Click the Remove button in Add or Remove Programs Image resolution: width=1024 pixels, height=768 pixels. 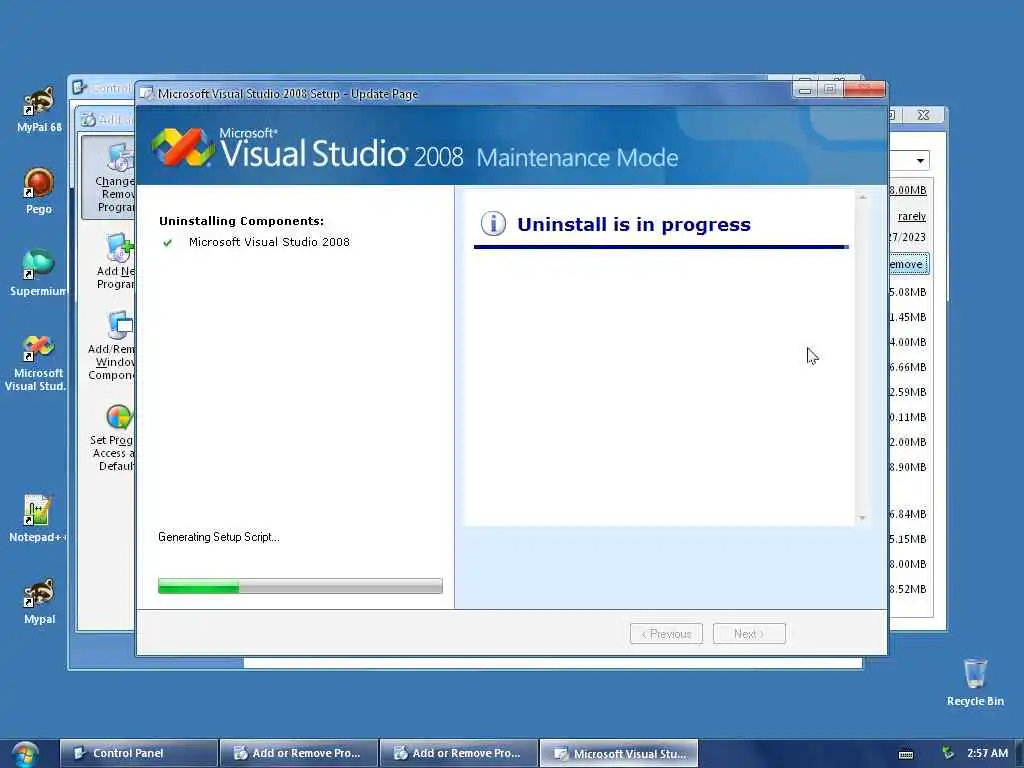point(908,264)
